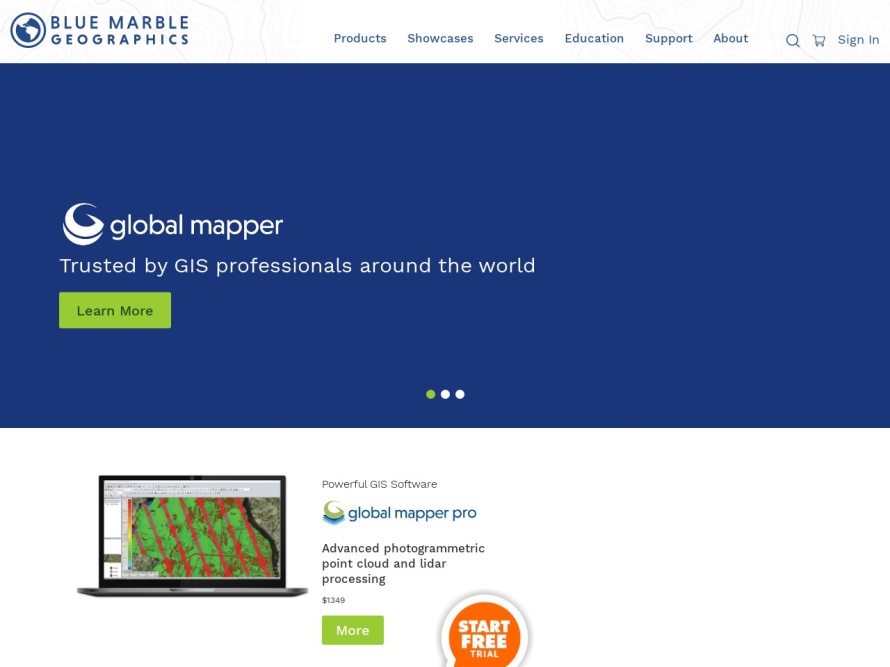Viewport: 890px width, 667px height.
Task: Click the green Learn More button
Action: point(115,310)
